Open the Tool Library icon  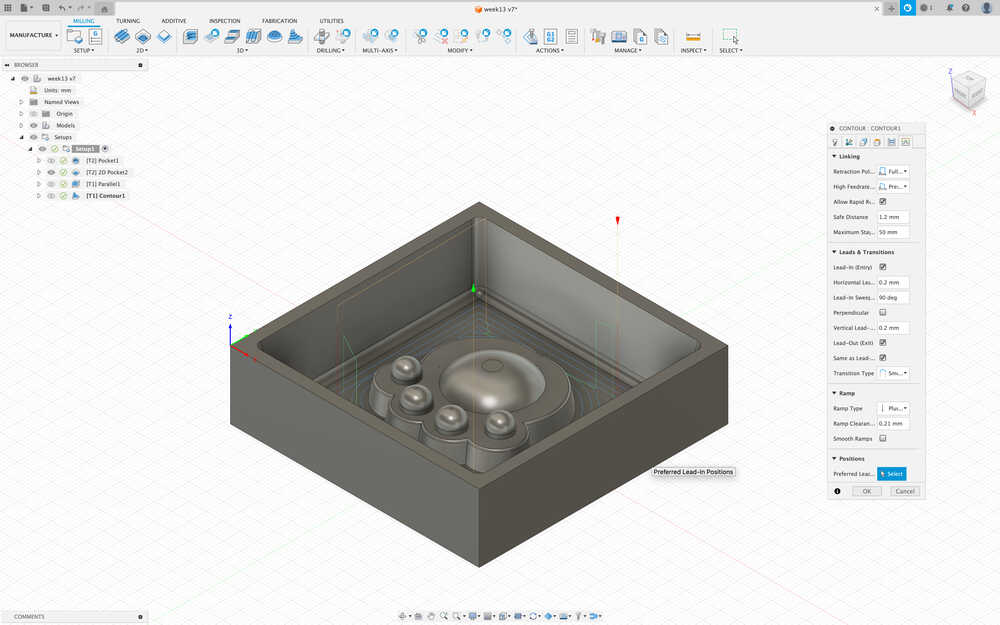click(598, 36)
